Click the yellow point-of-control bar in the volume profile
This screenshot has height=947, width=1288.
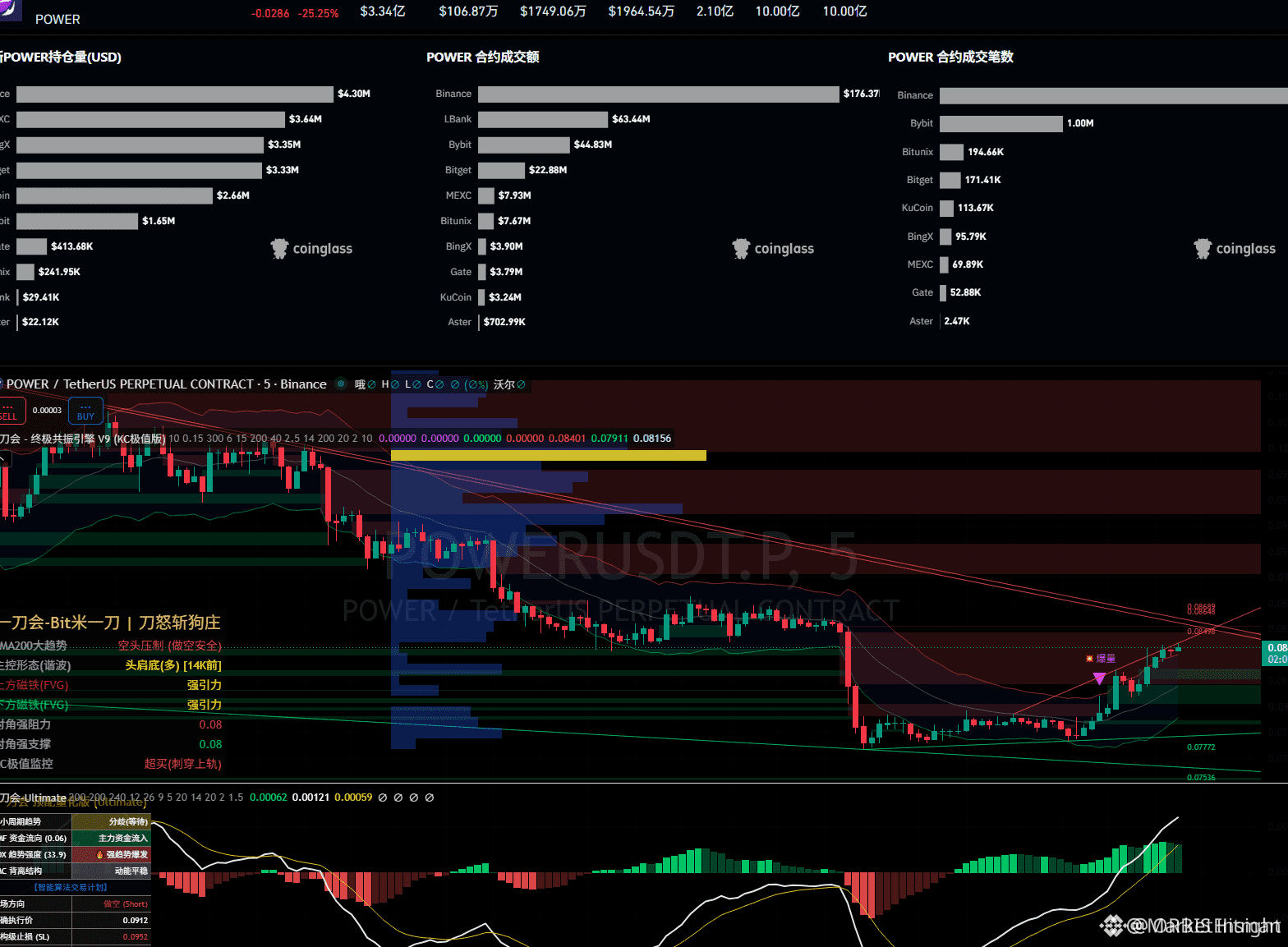click(549, 455)
